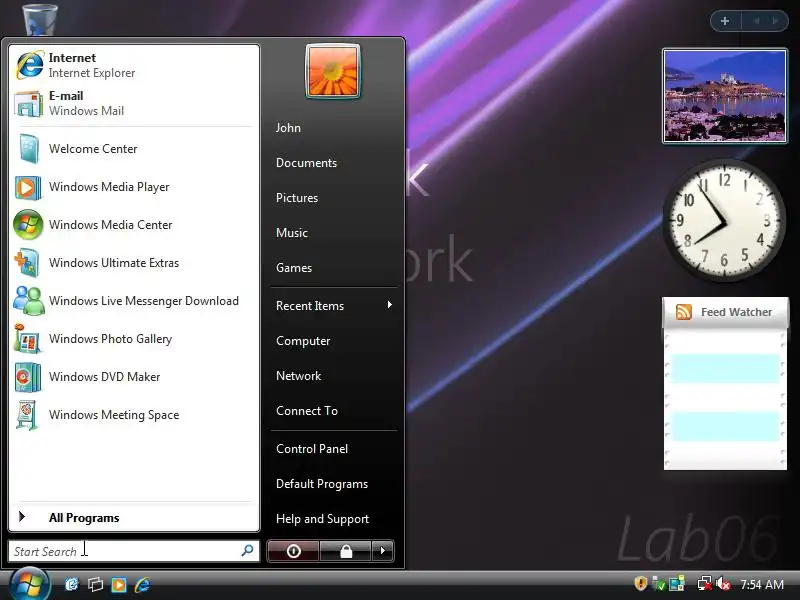Add gadgets with sidebar plus button
The image size is (800, 600).
click(725, 21)
